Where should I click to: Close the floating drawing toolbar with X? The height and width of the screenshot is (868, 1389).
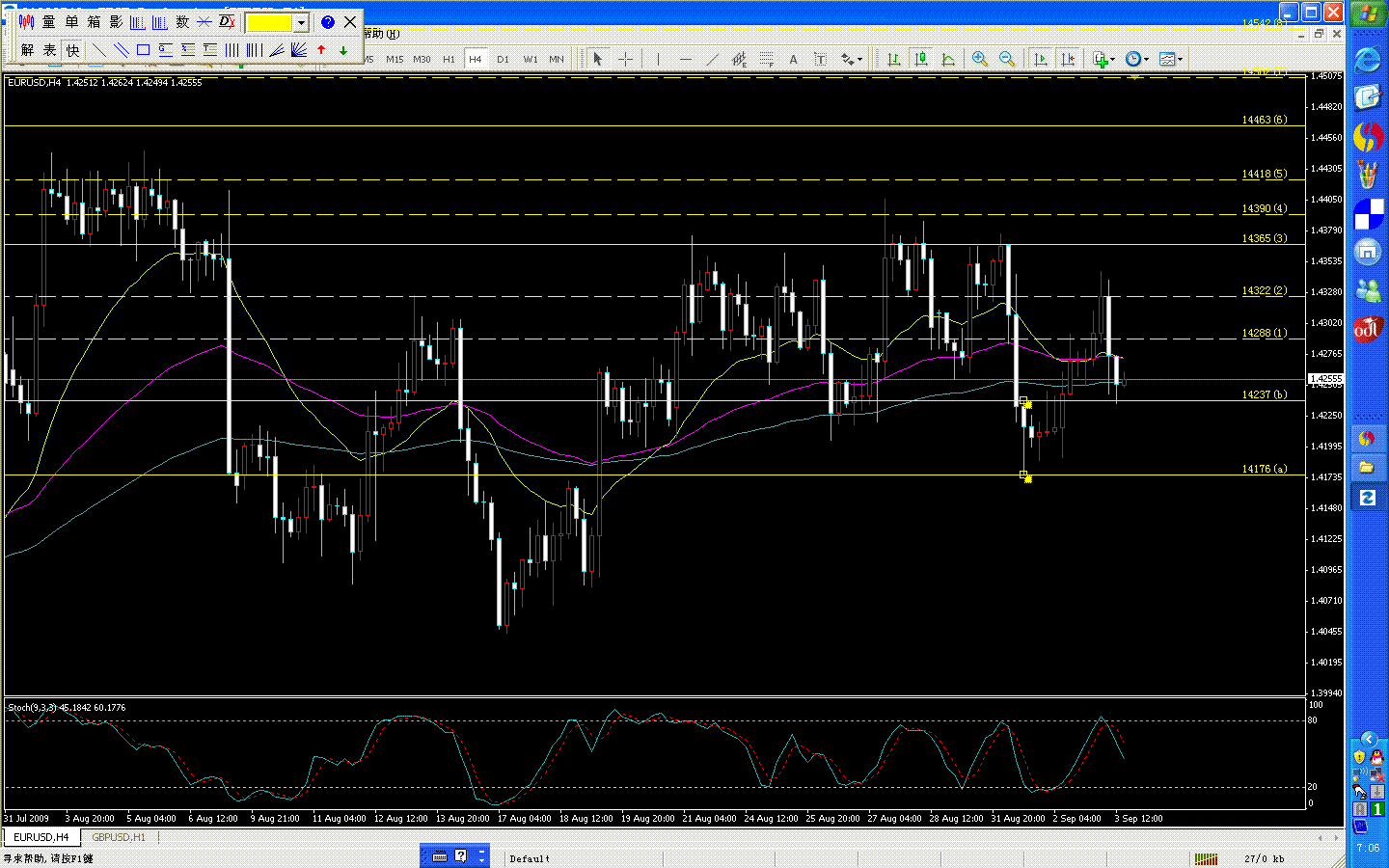coord(350,22)
